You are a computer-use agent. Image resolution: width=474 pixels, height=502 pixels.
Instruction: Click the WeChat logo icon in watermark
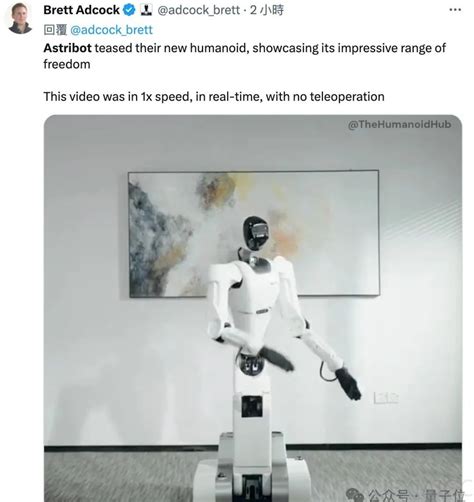355,495
